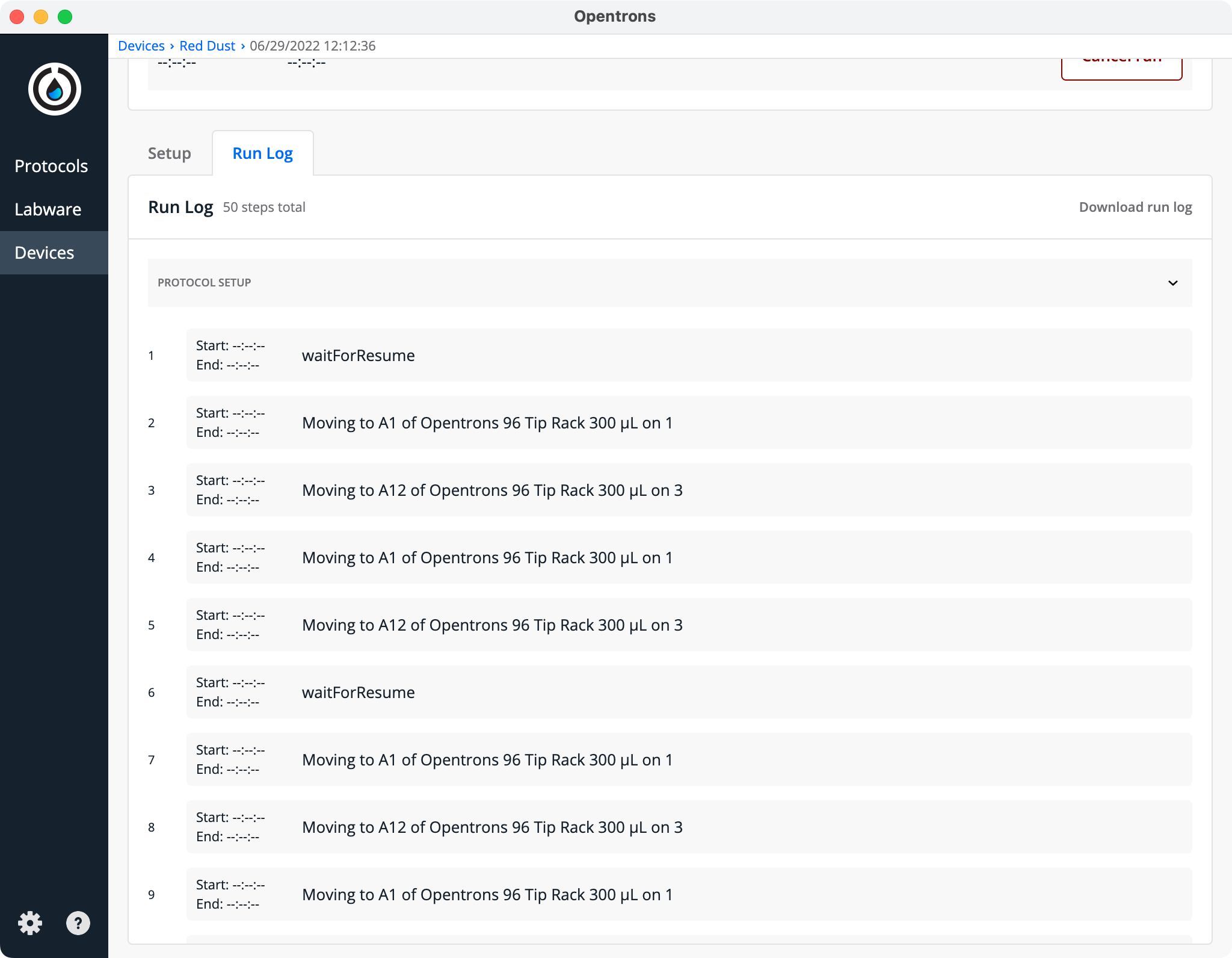Open the help question mark
This screenshot has height=958, width=1232.
coord(78,923)
